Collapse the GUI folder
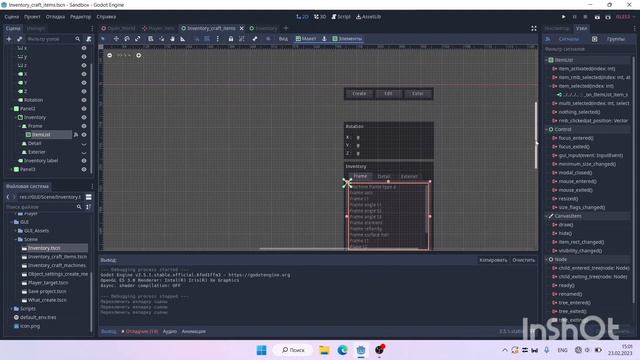 coord(11,222)
